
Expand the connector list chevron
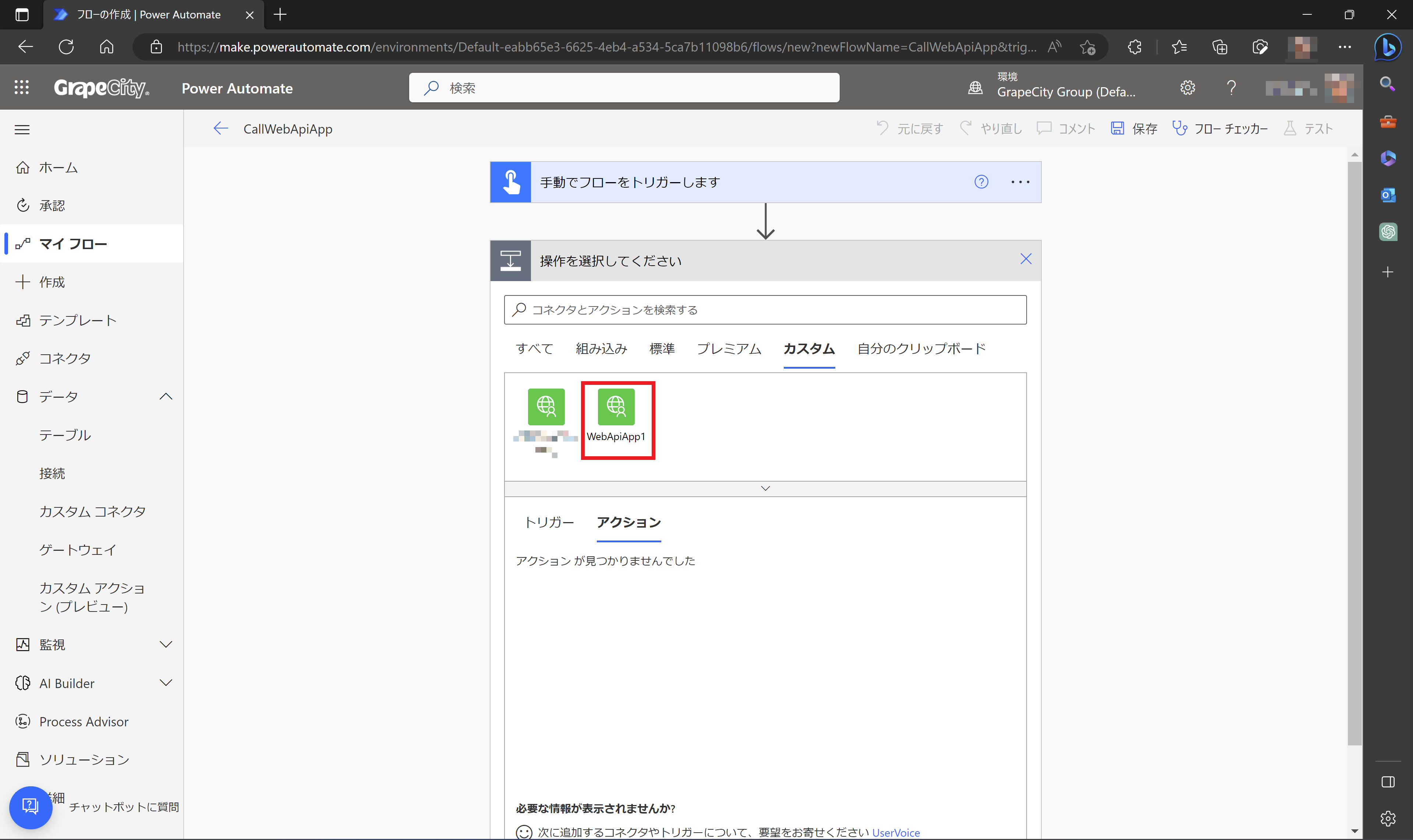tap(765, 489)
